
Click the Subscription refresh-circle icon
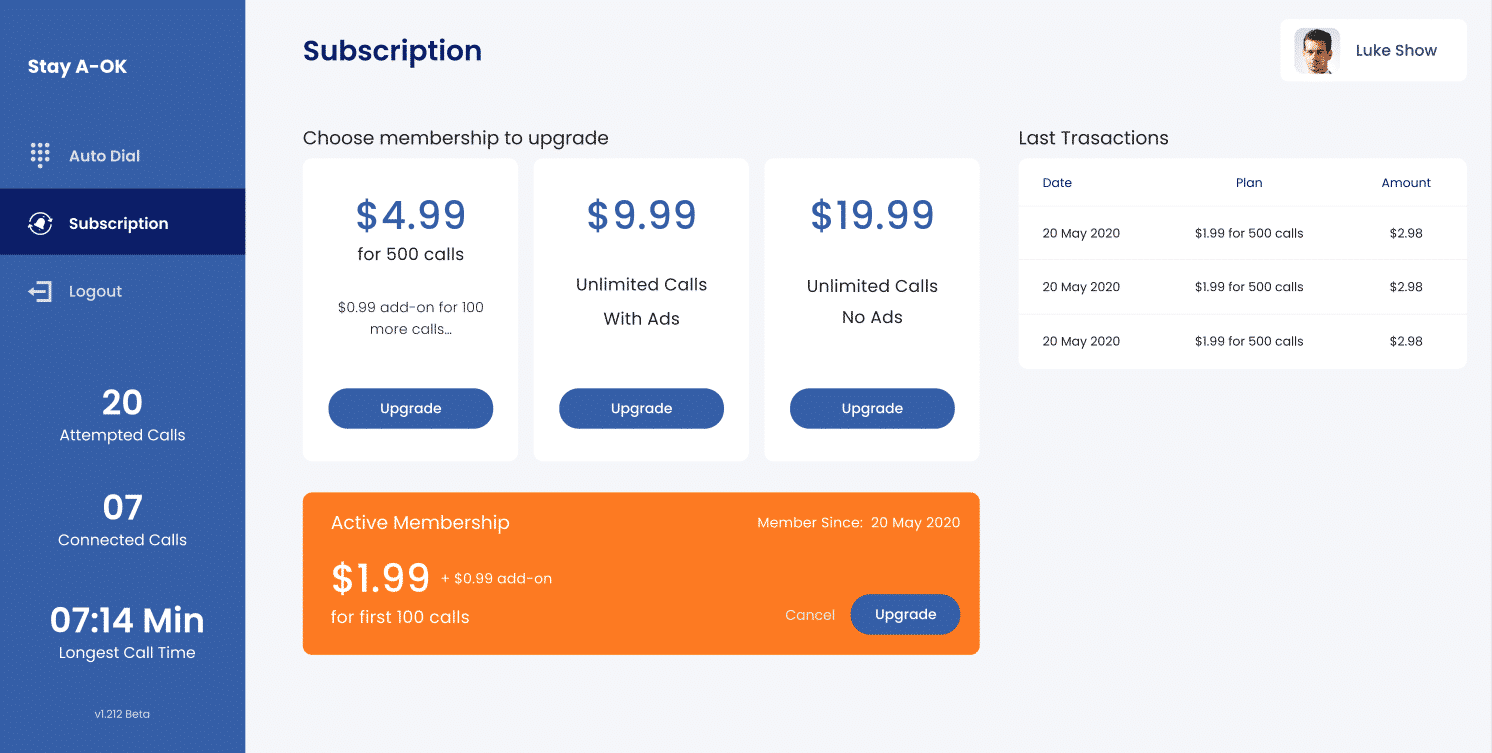(x=40, y=223)
